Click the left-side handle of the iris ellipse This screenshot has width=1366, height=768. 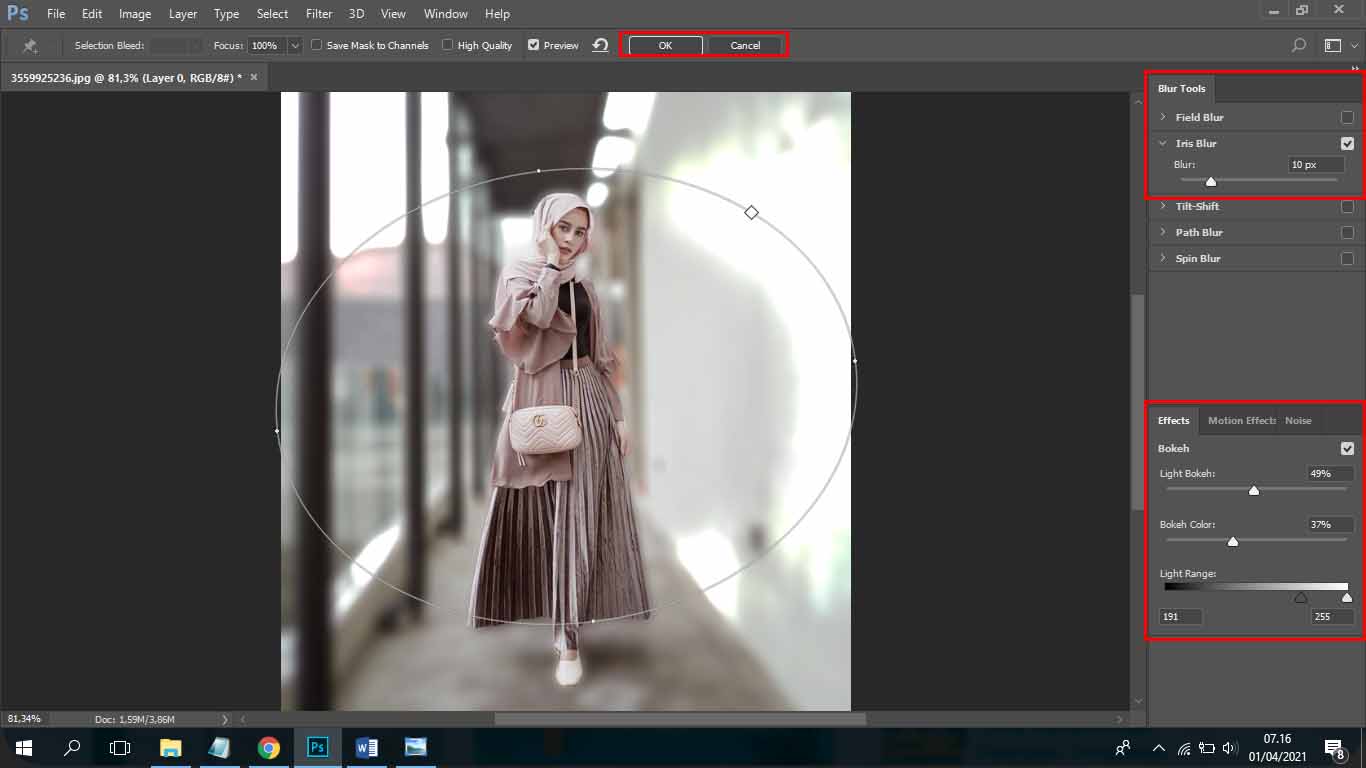pos(277,430)
